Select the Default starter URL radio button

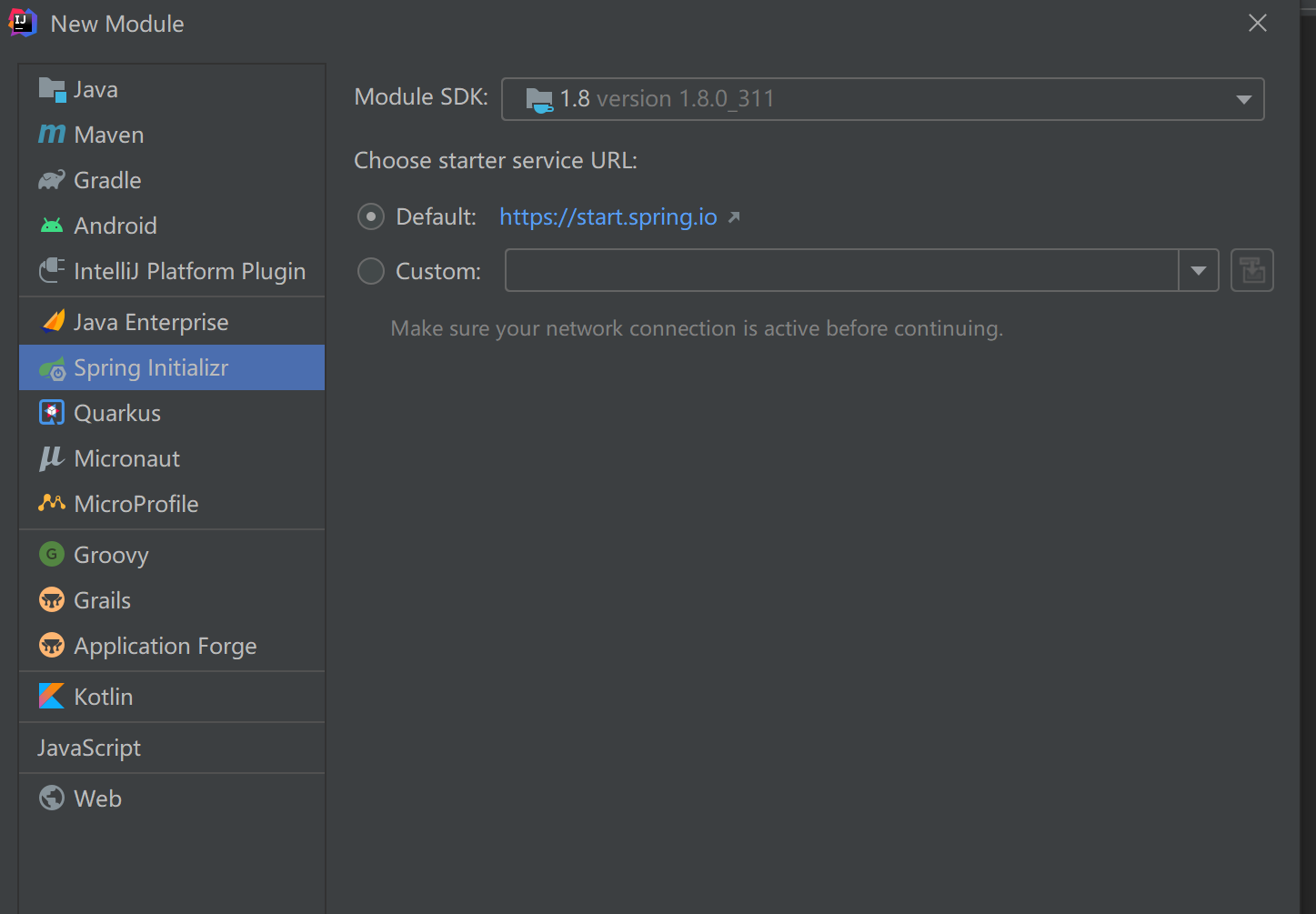(x=371, y=216)
